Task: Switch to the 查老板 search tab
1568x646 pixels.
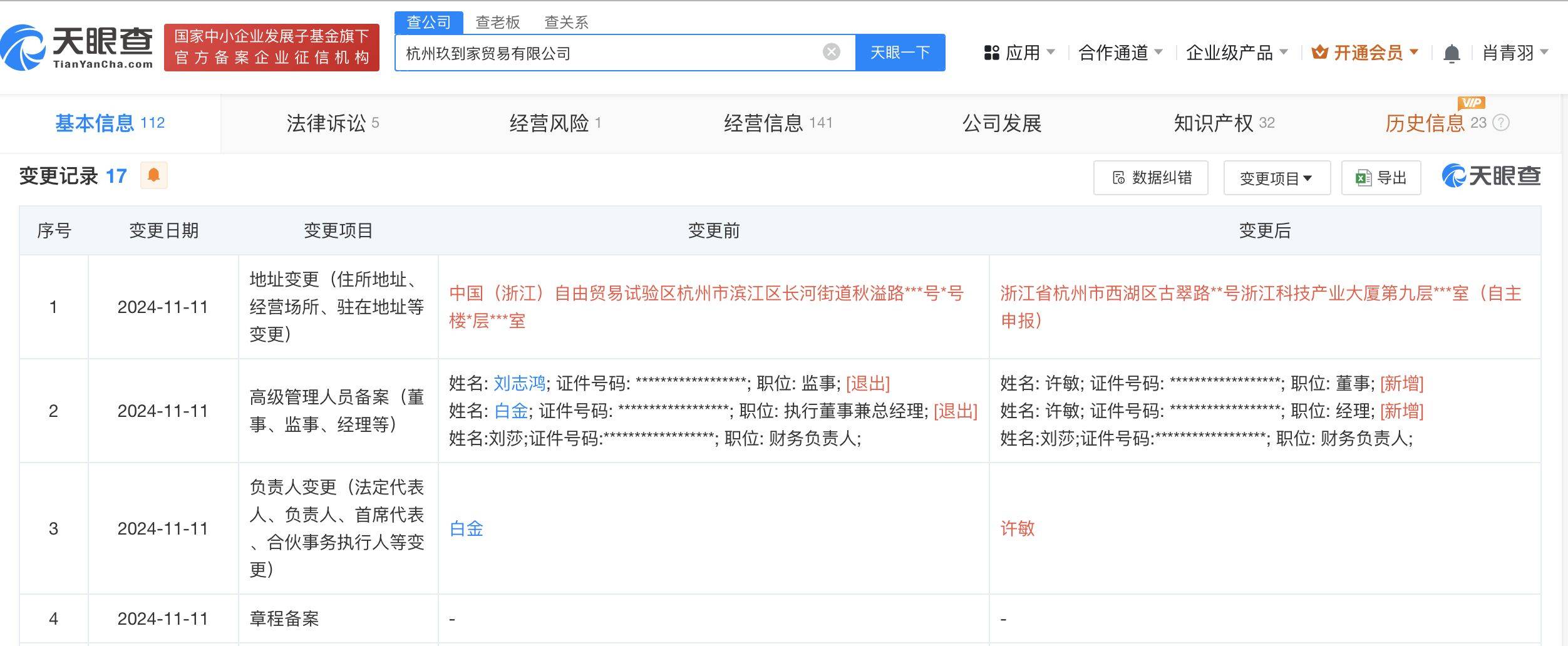Action: coord(498,23)
